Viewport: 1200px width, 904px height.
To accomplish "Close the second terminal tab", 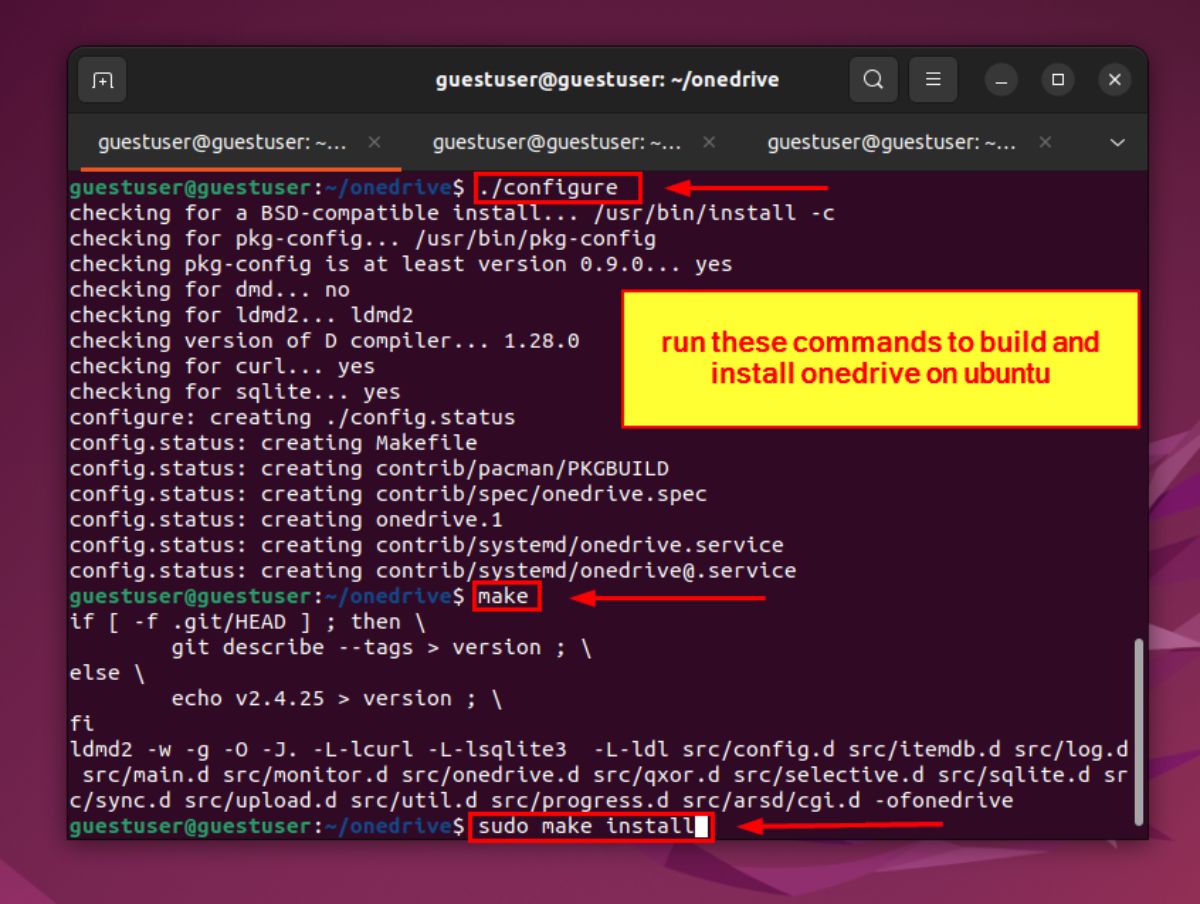I will click(708, 142).
